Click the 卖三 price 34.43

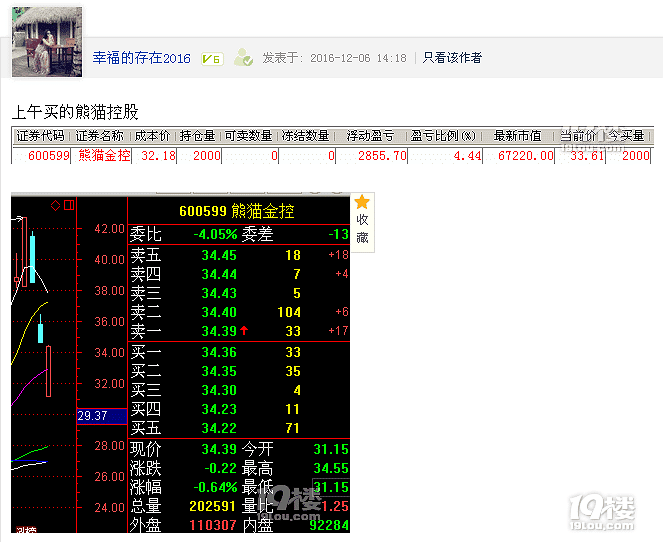(219, 293)
